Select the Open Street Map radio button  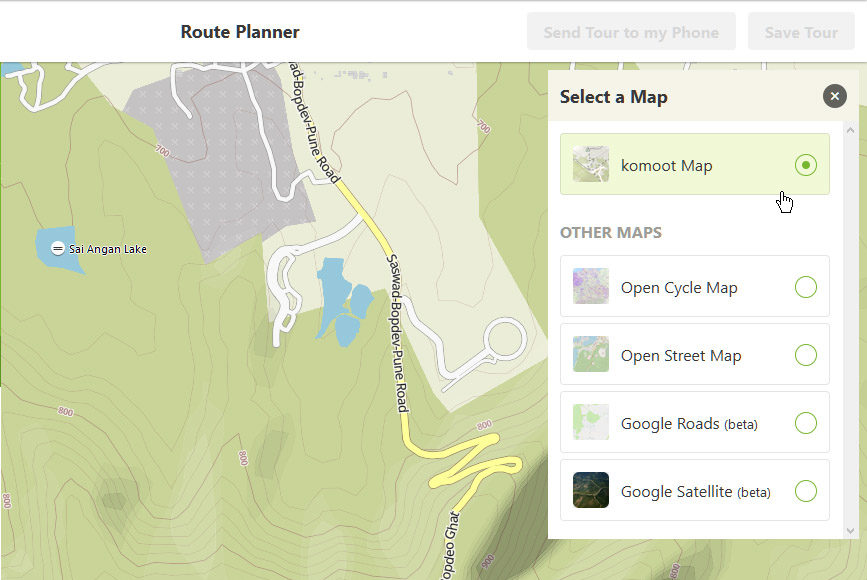[806, 355]
